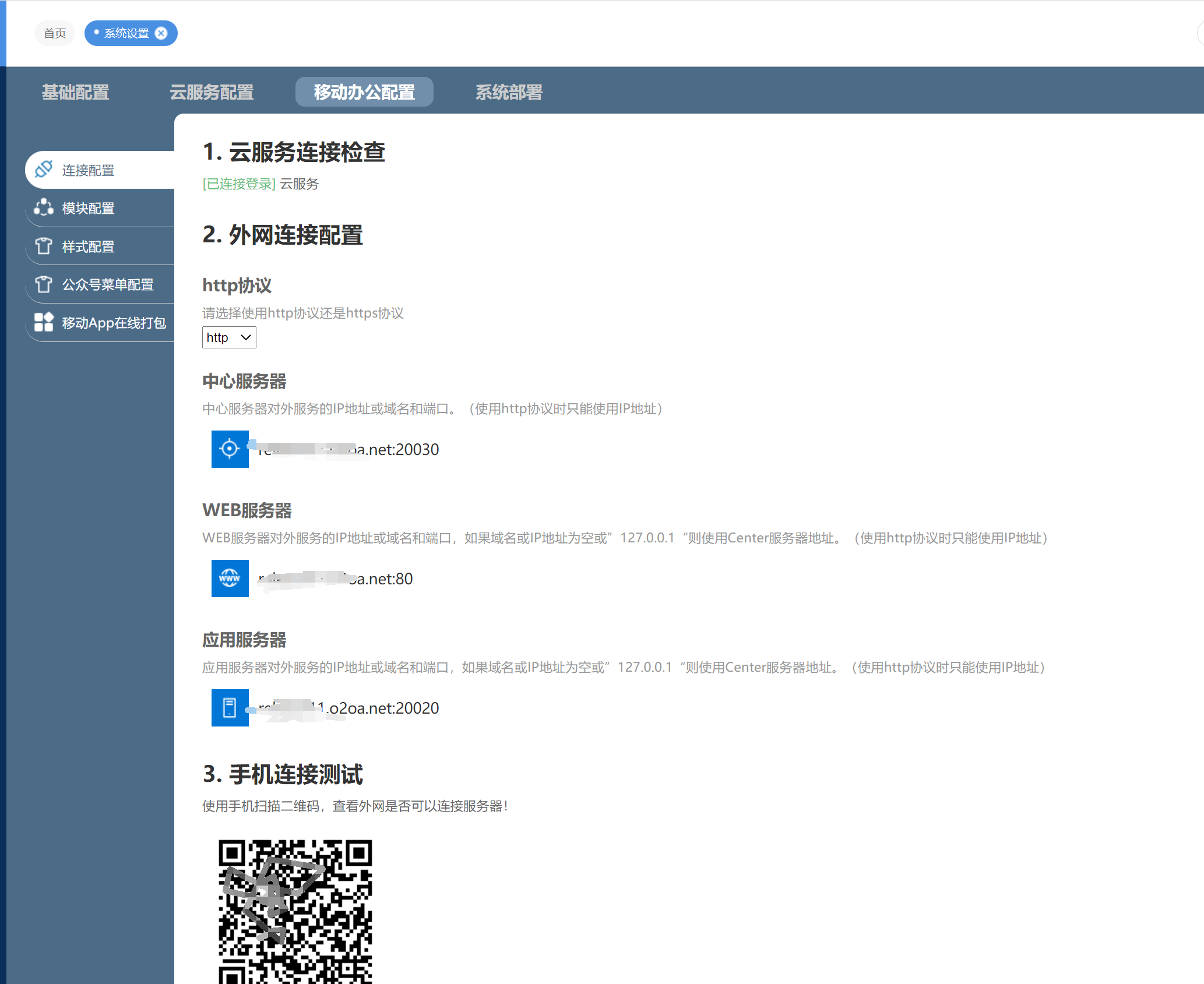Switch to 云服务配置 tab

tap(212, 92)
